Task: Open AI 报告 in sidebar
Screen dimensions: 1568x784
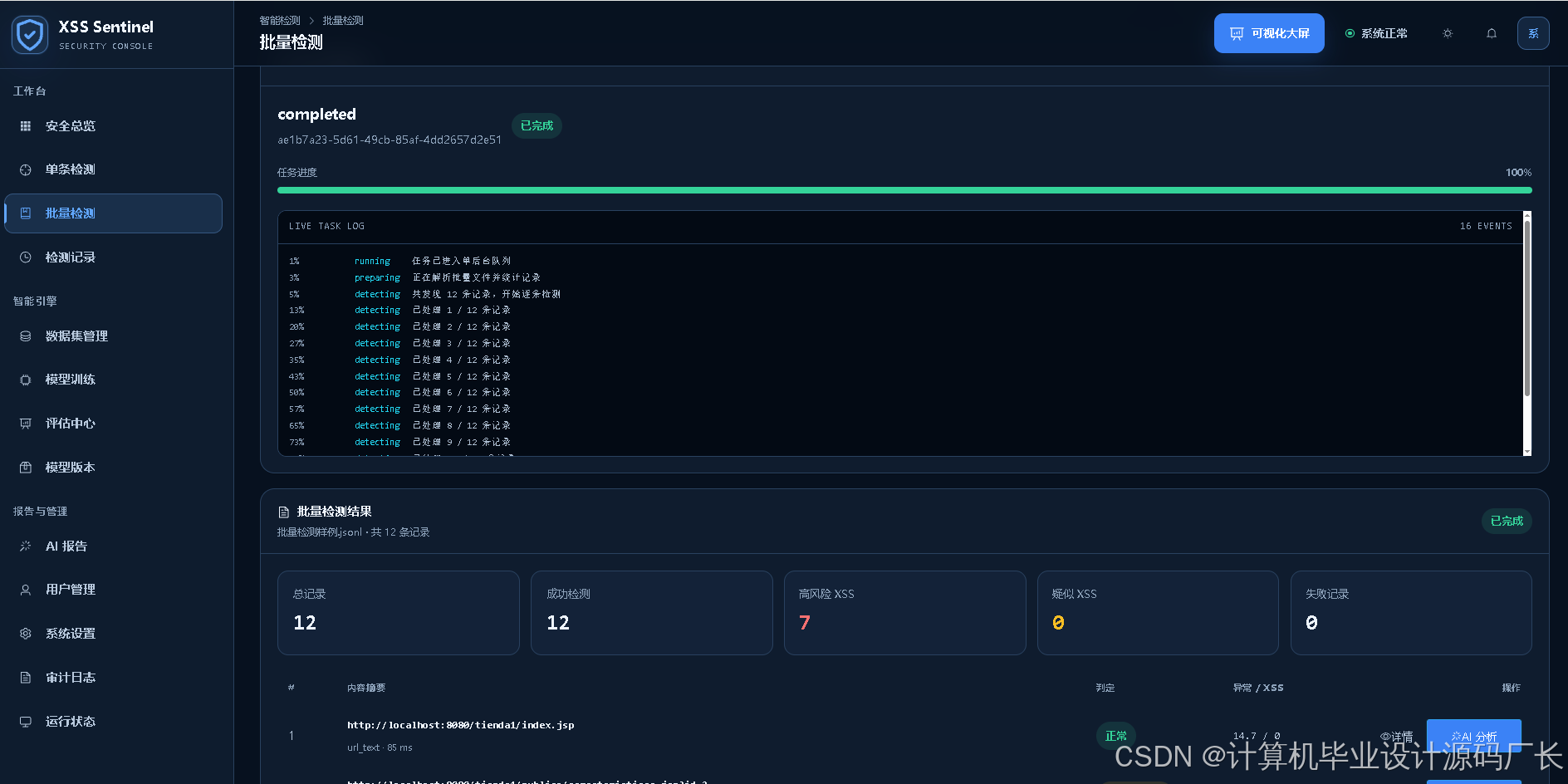Action: 113,546
